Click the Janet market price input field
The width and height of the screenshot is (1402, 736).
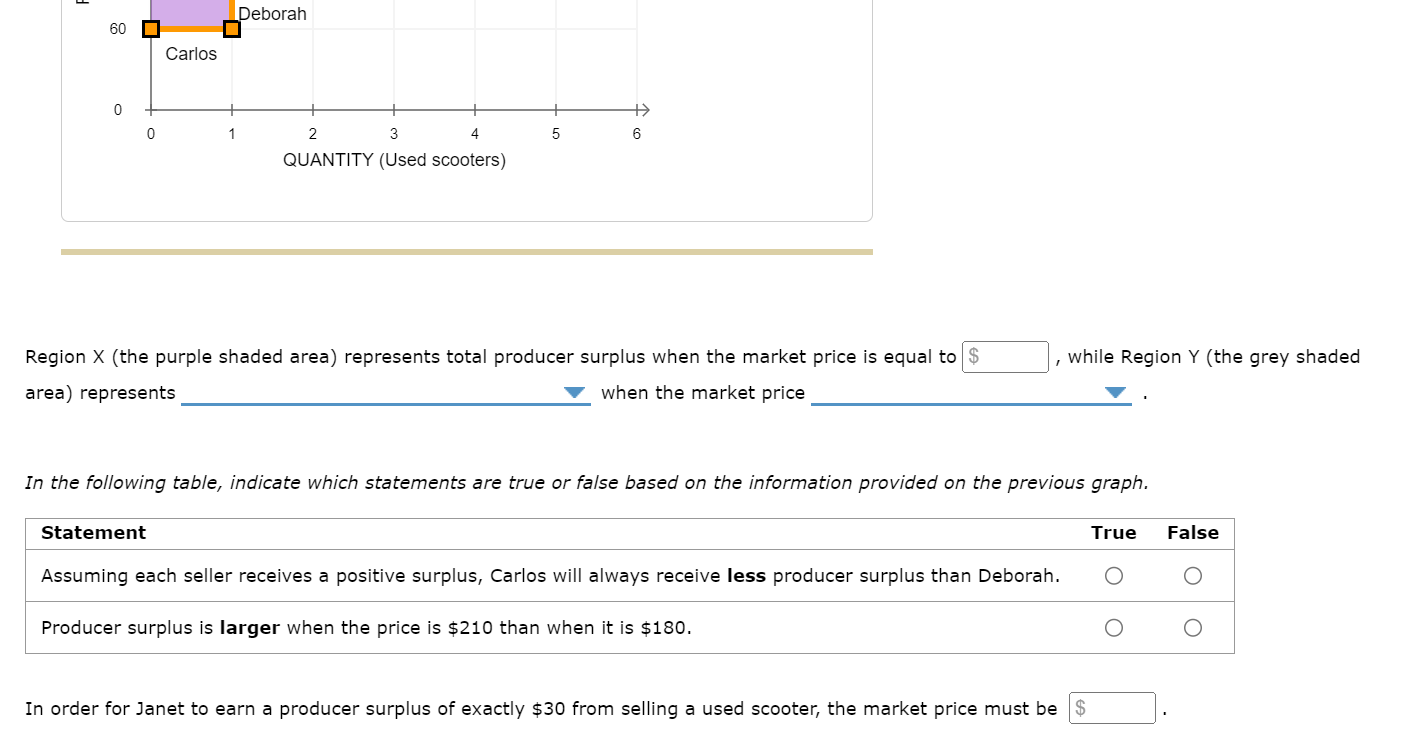[1112, 708]
